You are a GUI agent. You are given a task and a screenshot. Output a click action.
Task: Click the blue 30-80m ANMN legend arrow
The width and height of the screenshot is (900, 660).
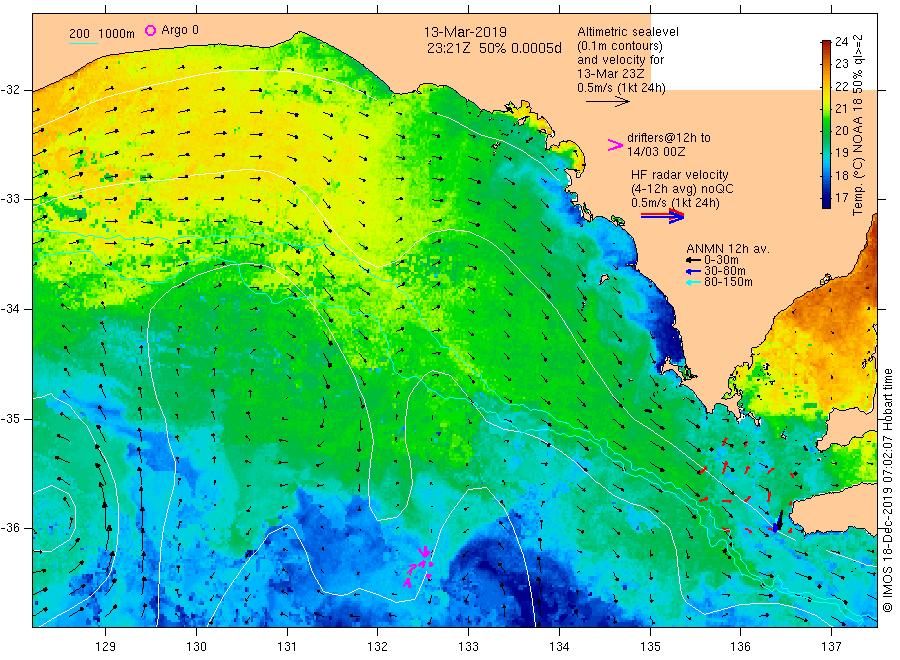pos(693,271)
